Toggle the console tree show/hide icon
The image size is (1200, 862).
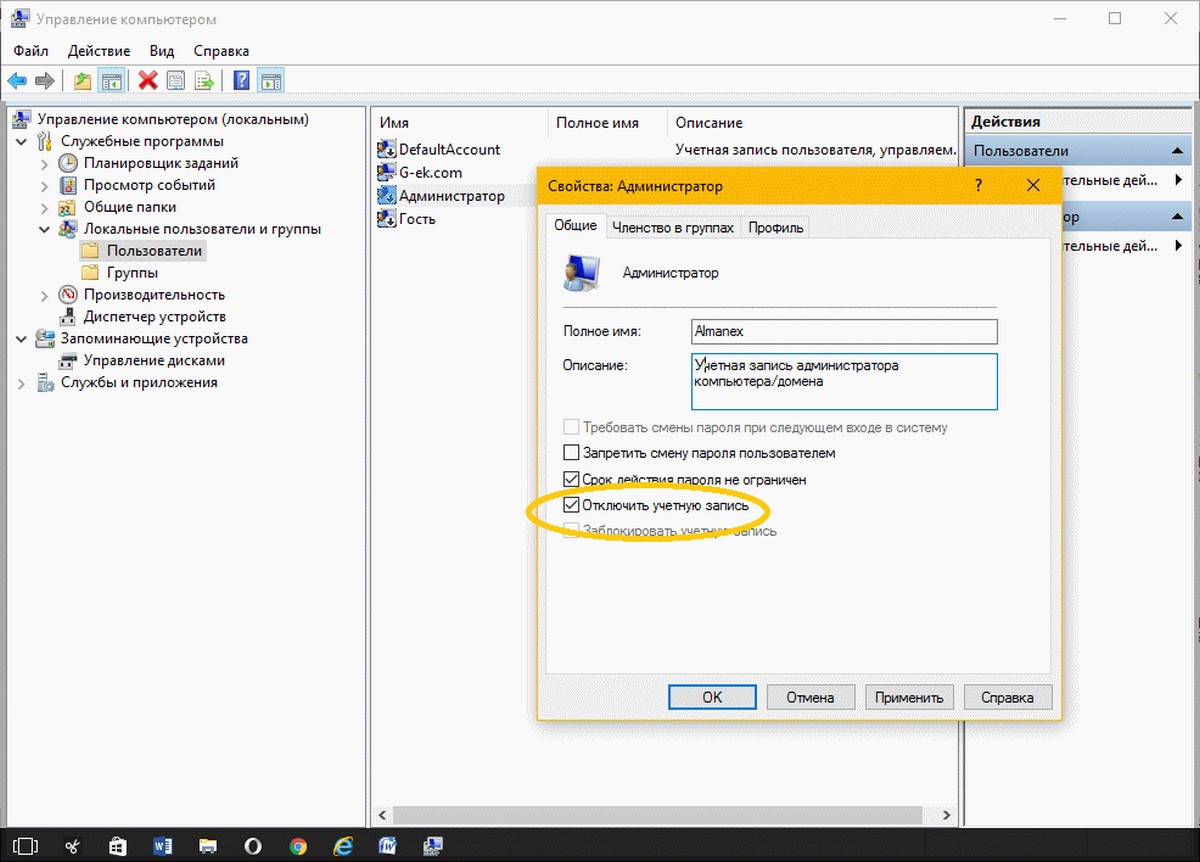point(112,81)
